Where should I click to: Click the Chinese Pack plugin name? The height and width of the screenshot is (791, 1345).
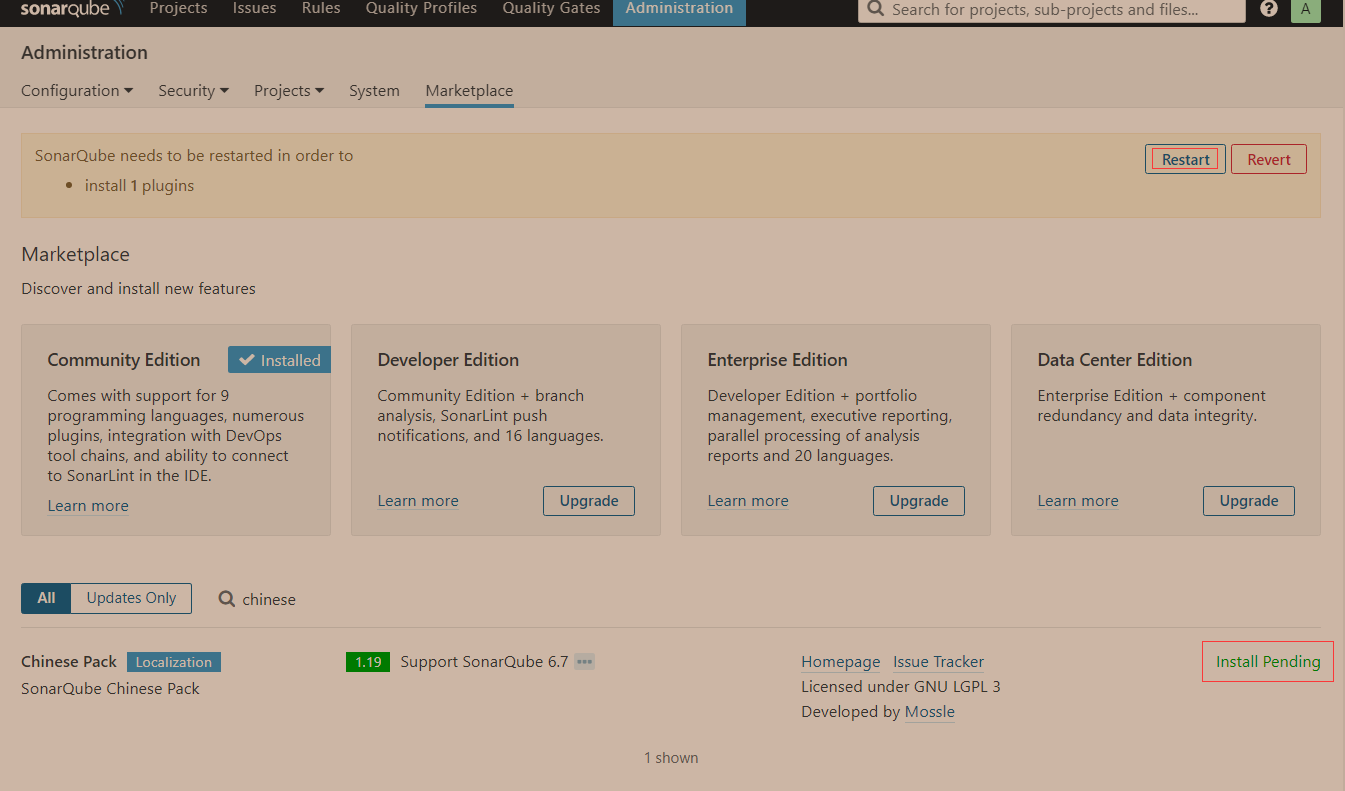click(69, 662)
